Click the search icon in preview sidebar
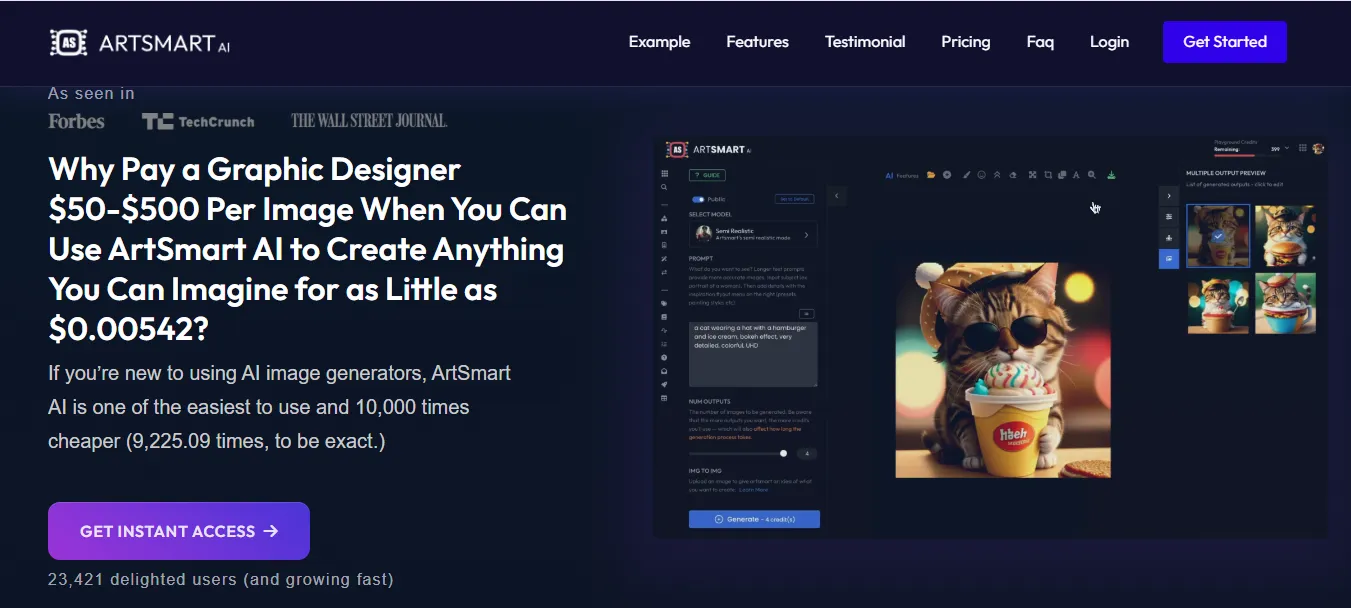Viewport: 1351px width, 608px height. 664,187
